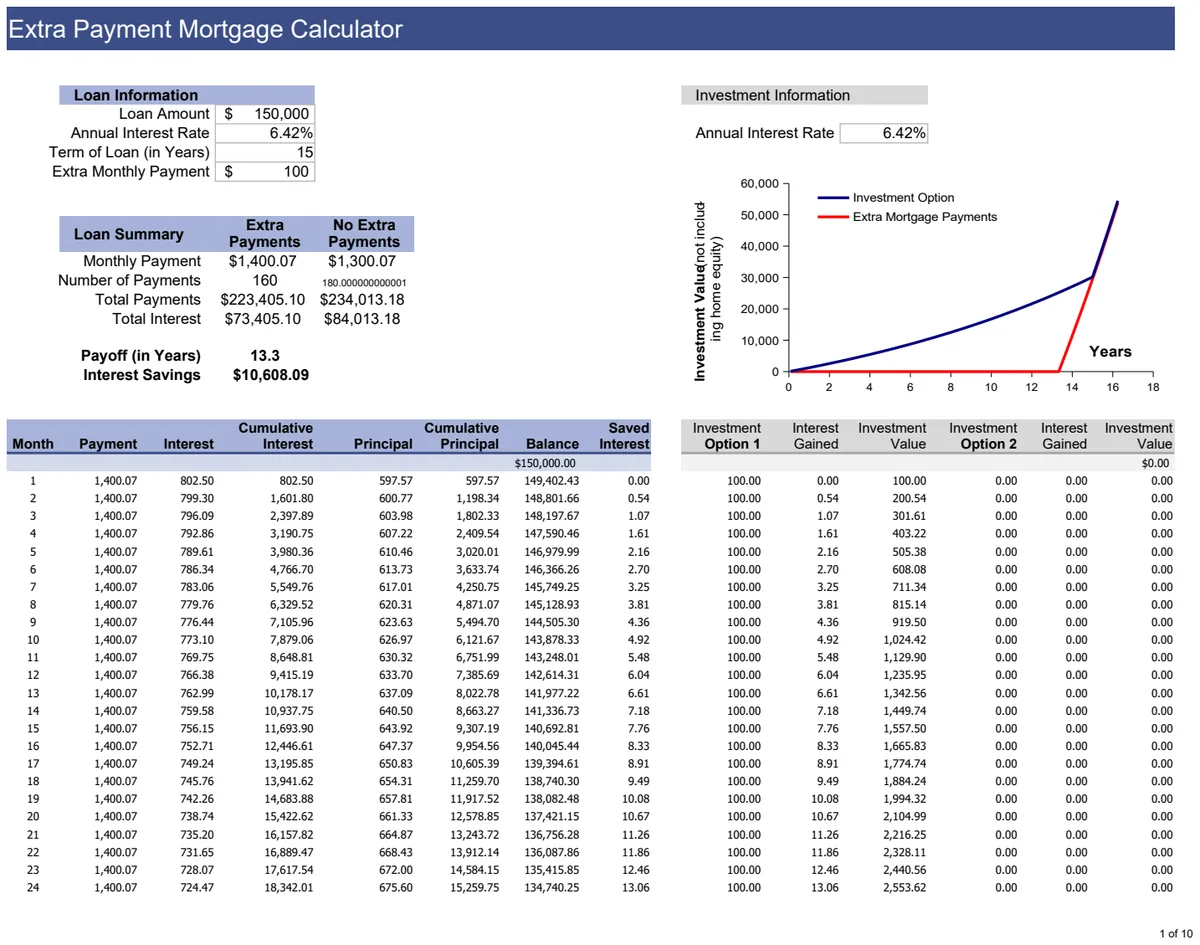Click Number of Payments value 160
The height and width of the screenshot is (945, 1200).
coord(265,280)
